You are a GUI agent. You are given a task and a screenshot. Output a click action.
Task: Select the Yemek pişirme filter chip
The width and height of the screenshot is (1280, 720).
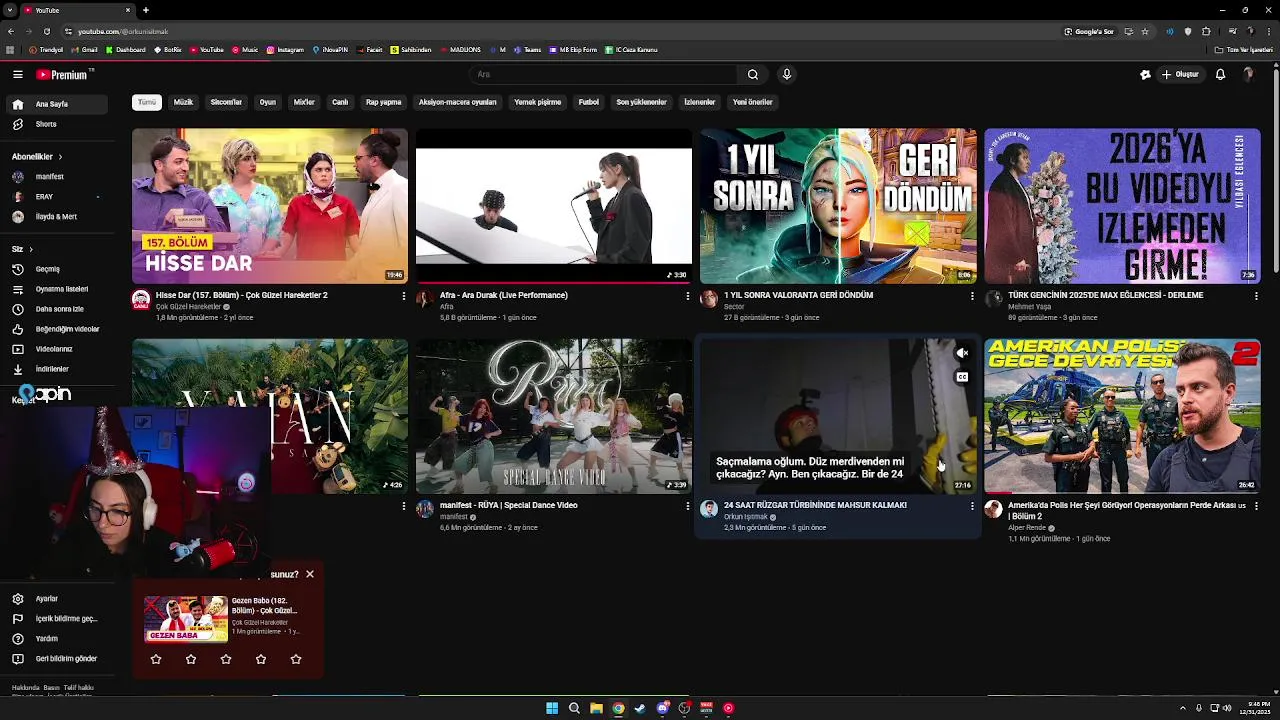click(x=537, y=102)
